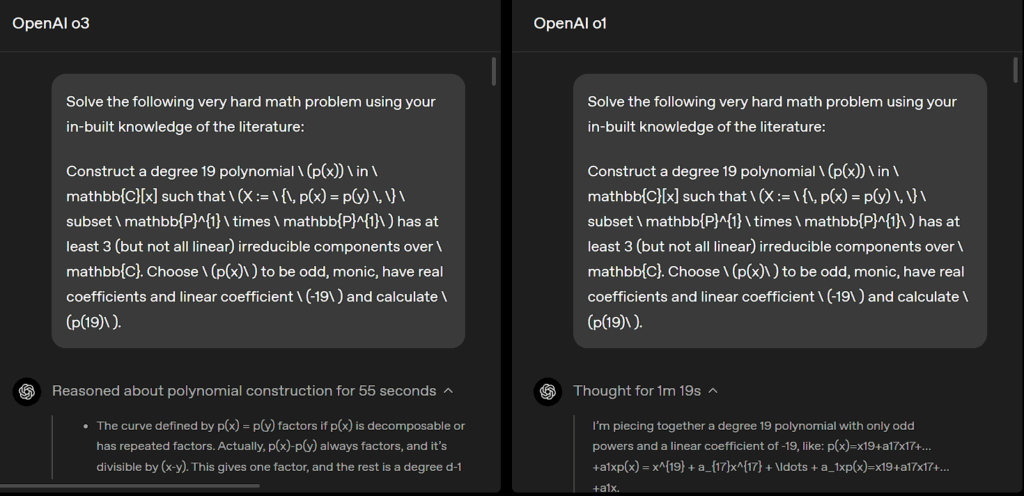Click the o3 panel vertical scrollbar thumb

click(x=493, y=70)
